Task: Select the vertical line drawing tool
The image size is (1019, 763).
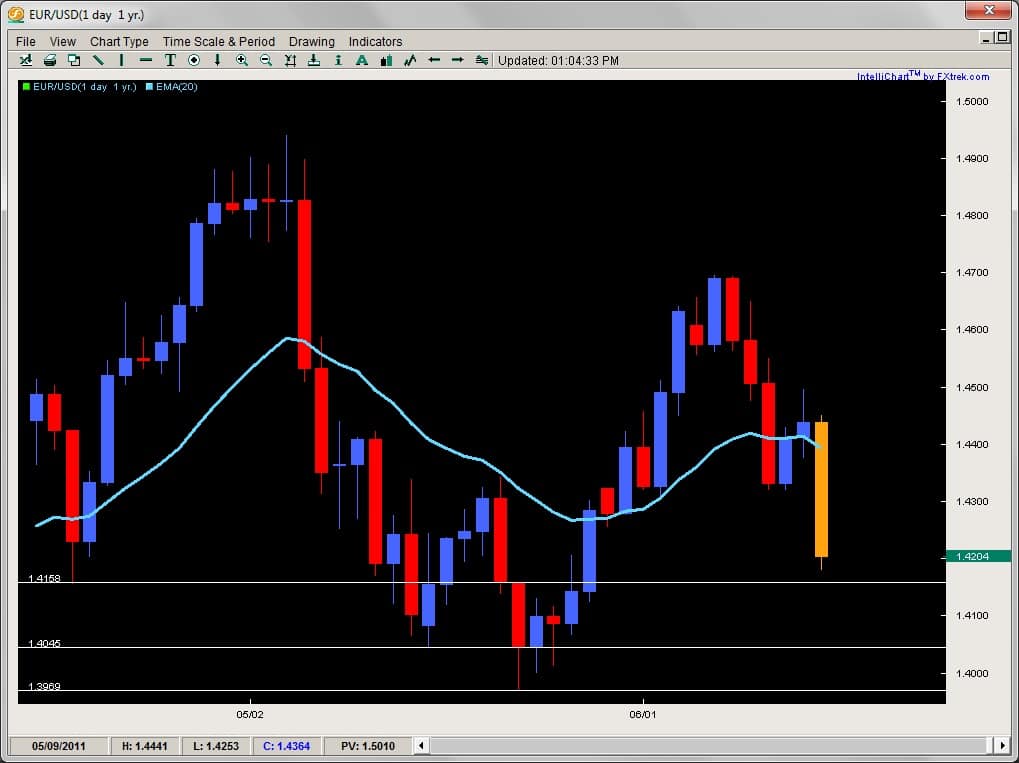Action: click(122, 60)
